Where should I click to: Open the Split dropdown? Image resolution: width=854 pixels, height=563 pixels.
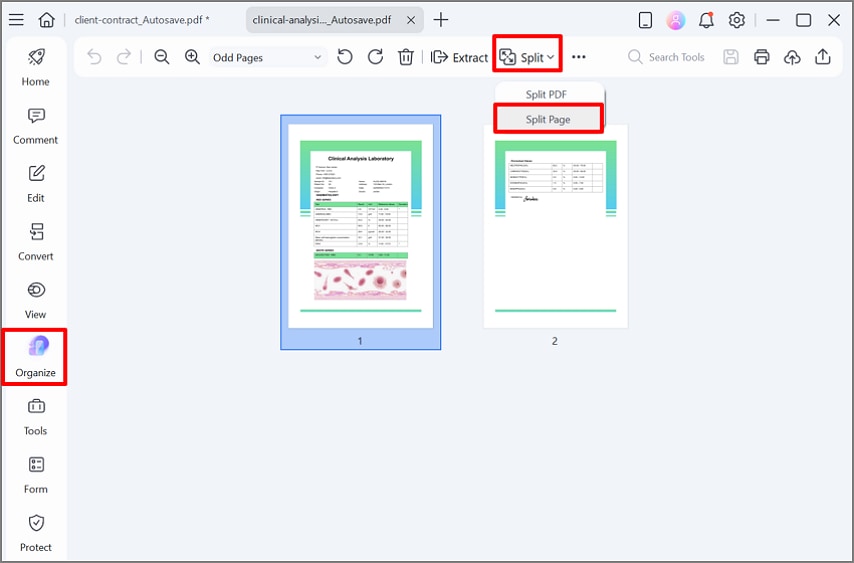[527, 57]
